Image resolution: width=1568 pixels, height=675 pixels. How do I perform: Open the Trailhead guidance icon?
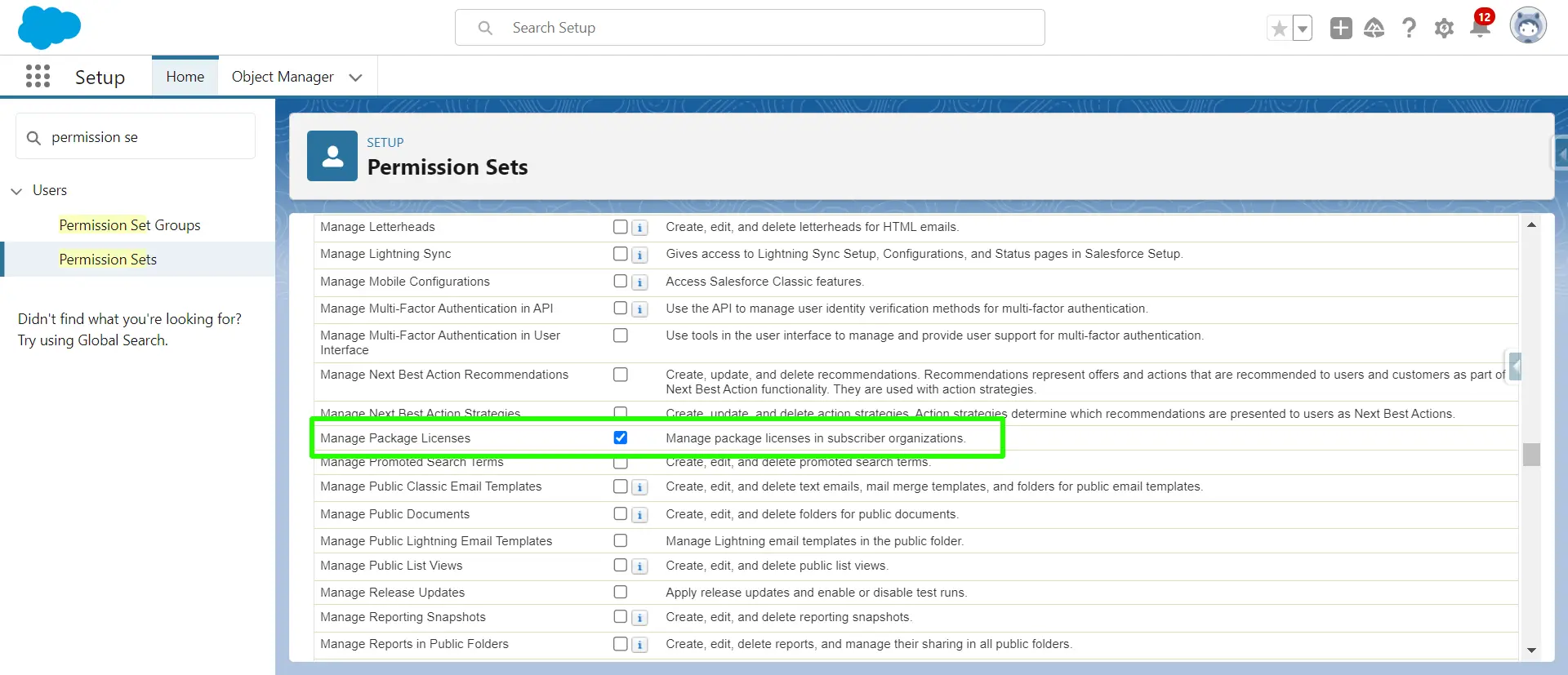coord(1374,29)
